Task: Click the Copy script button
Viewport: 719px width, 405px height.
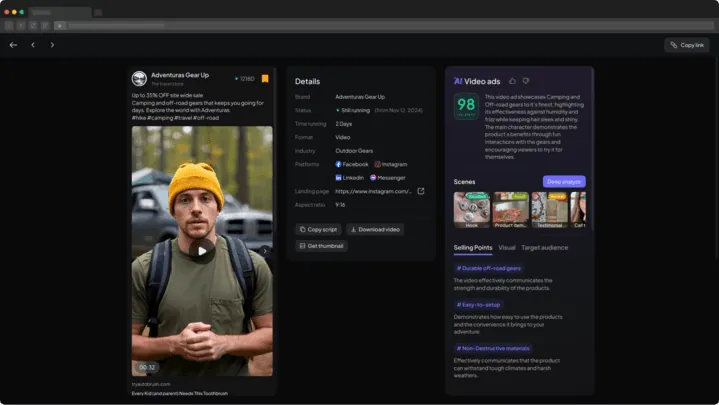Action: click(319, 229)
